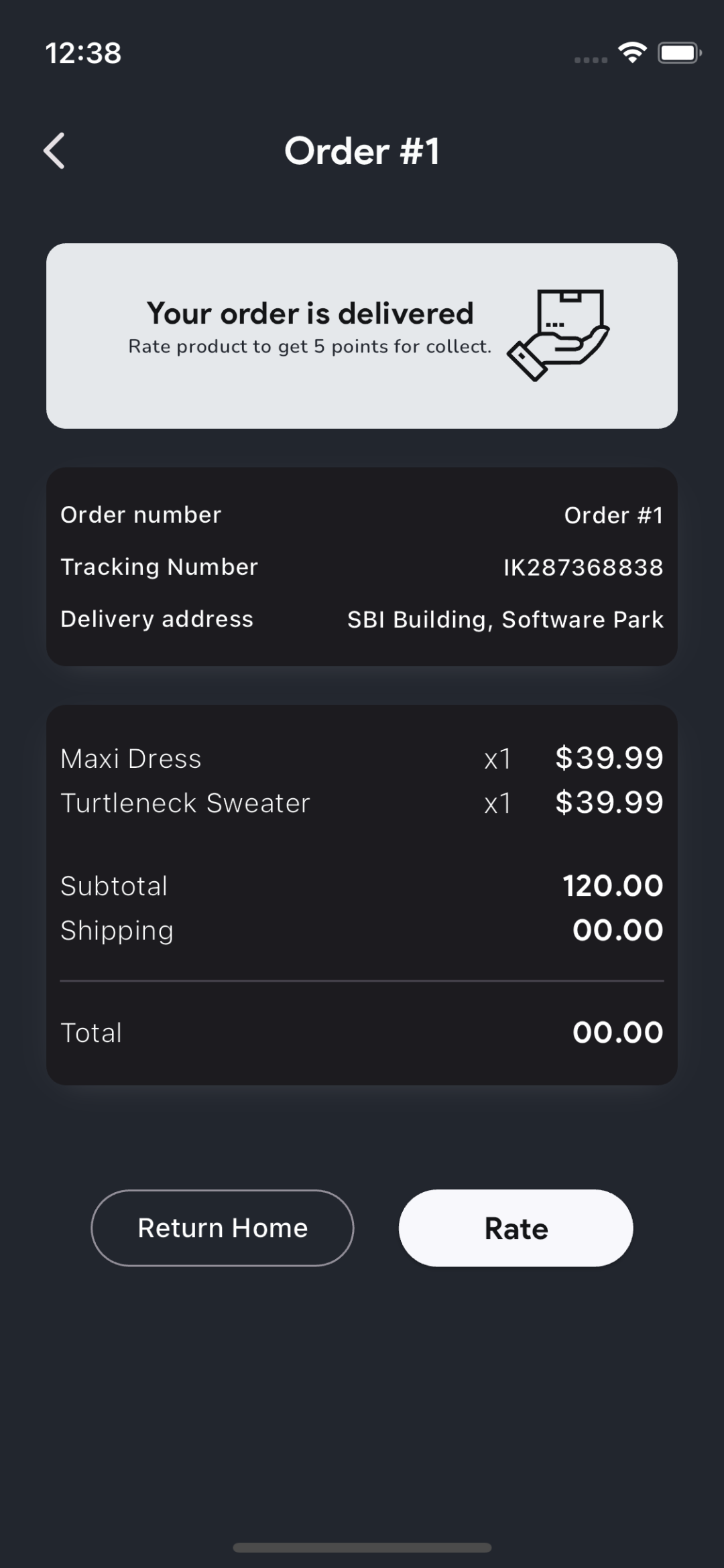Select the tracking number IK287368838
Screen dimensions: 724x1568
pos(583,568)
